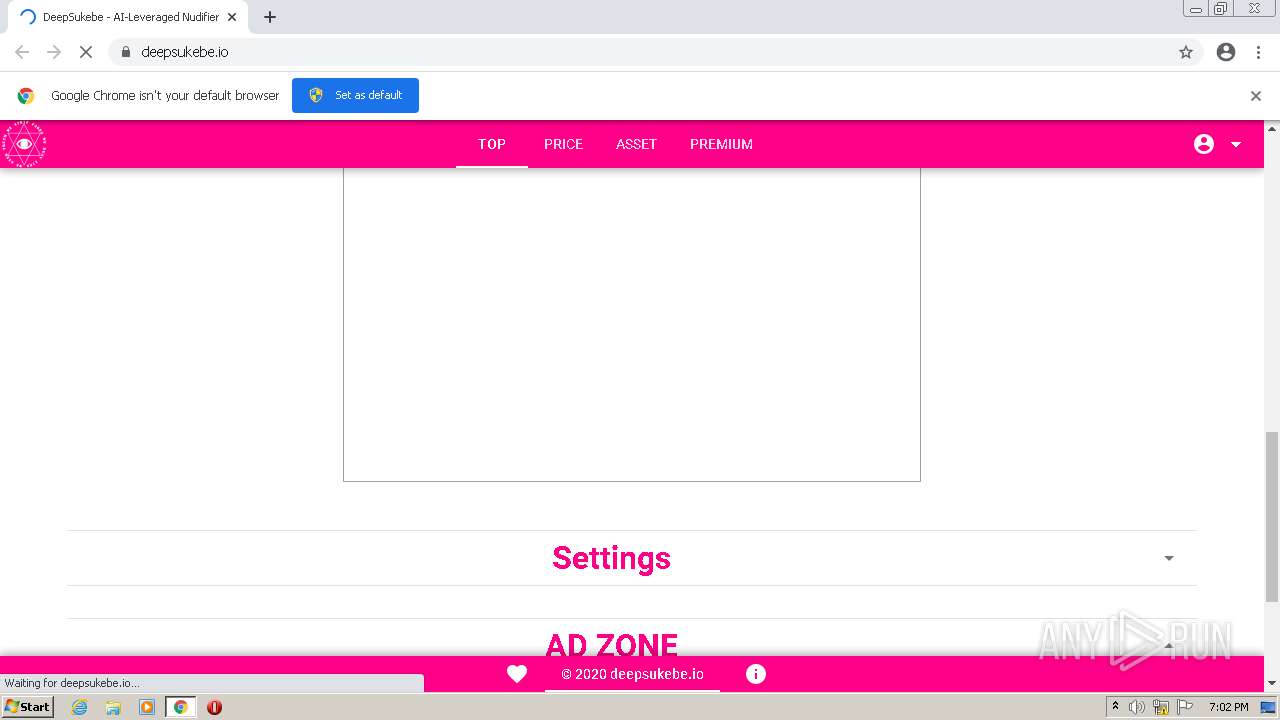Toggle the Settings panel chevron arrow
1280x720 pixels.
click(1168, 558)
